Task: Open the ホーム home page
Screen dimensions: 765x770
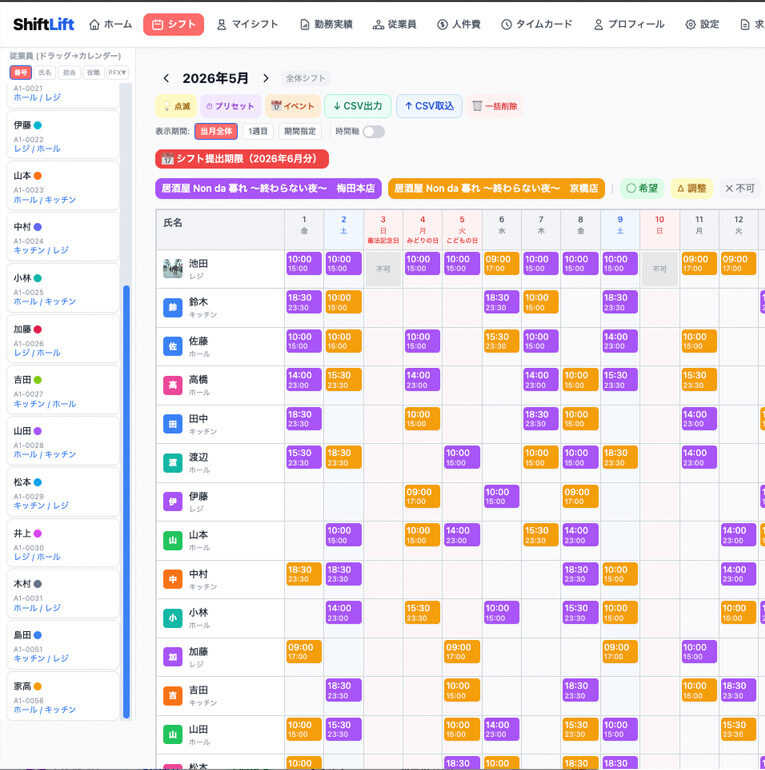Action: click(x=110, y=24)
